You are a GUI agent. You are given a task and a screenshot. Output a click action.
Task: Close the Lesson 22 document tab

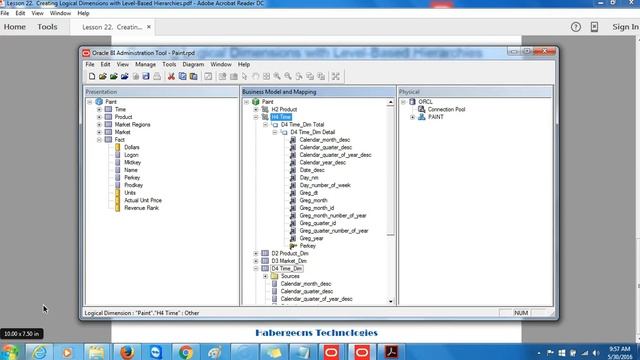tap(149, 27)
